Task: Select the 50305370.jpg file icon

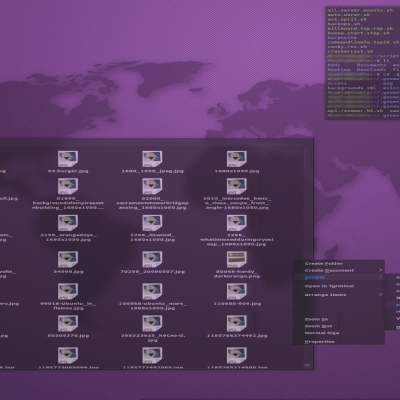Action: click(68, 323)
